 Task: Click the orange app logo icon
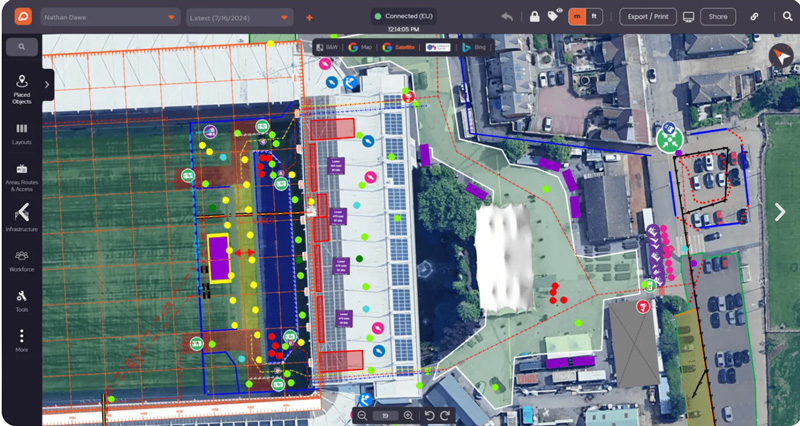coord(23,17)
